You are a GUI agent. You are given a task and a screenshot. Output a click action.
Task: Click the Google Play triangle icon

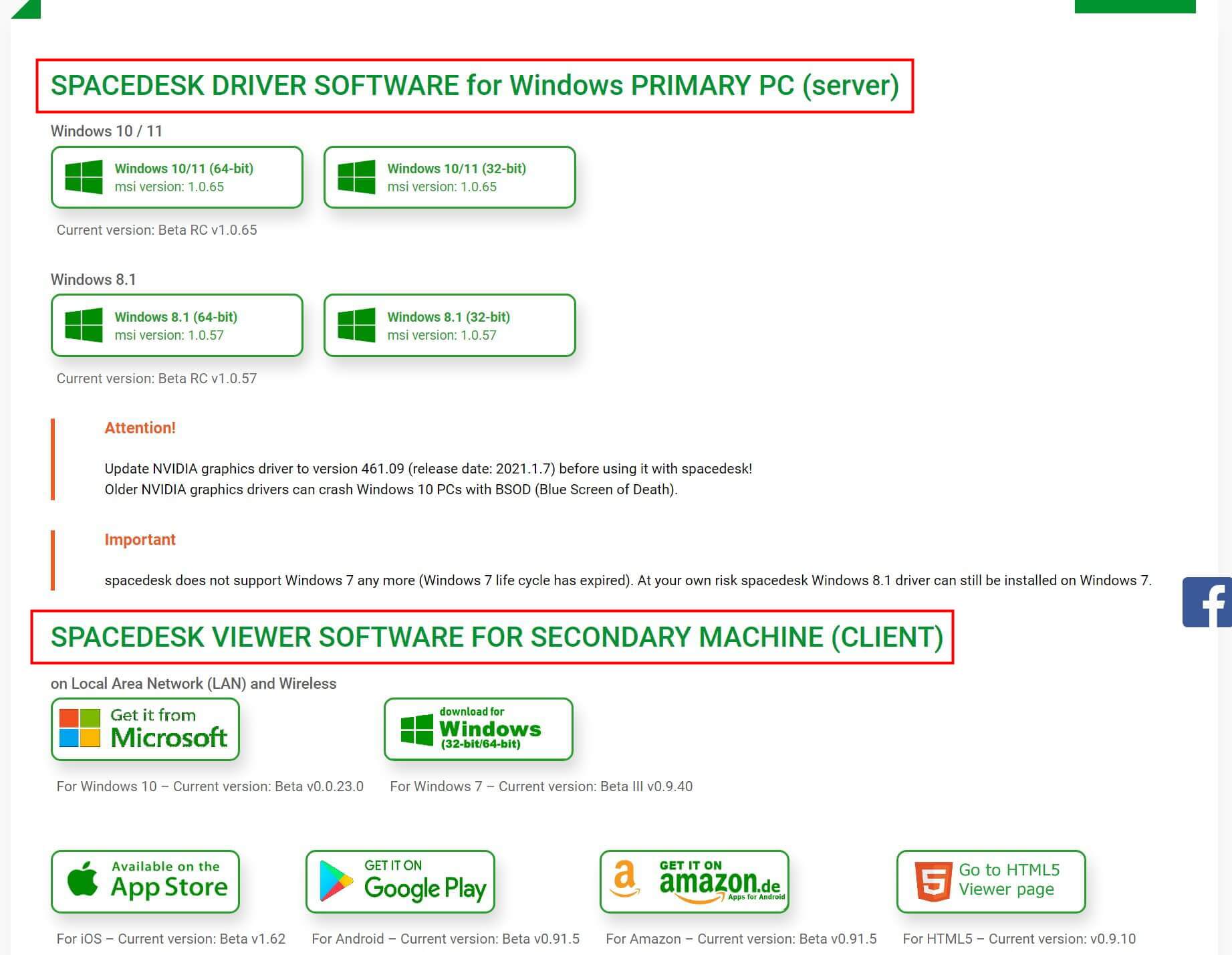click(336, 881)
